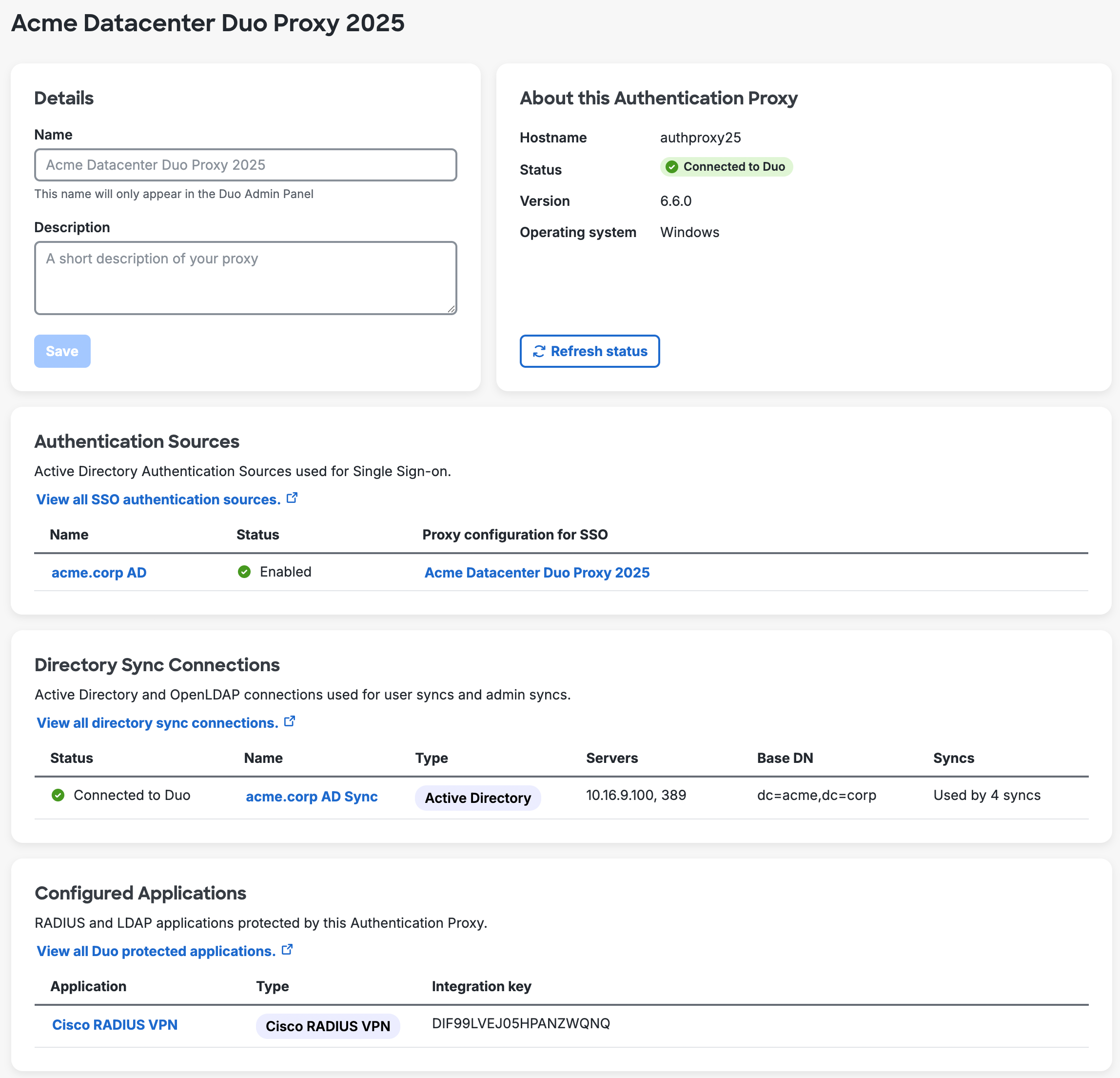The image size is (1120, 1078).
Task: Click the connection status icon for acme.corp AD Sync
Action: (x=58, y=795)
